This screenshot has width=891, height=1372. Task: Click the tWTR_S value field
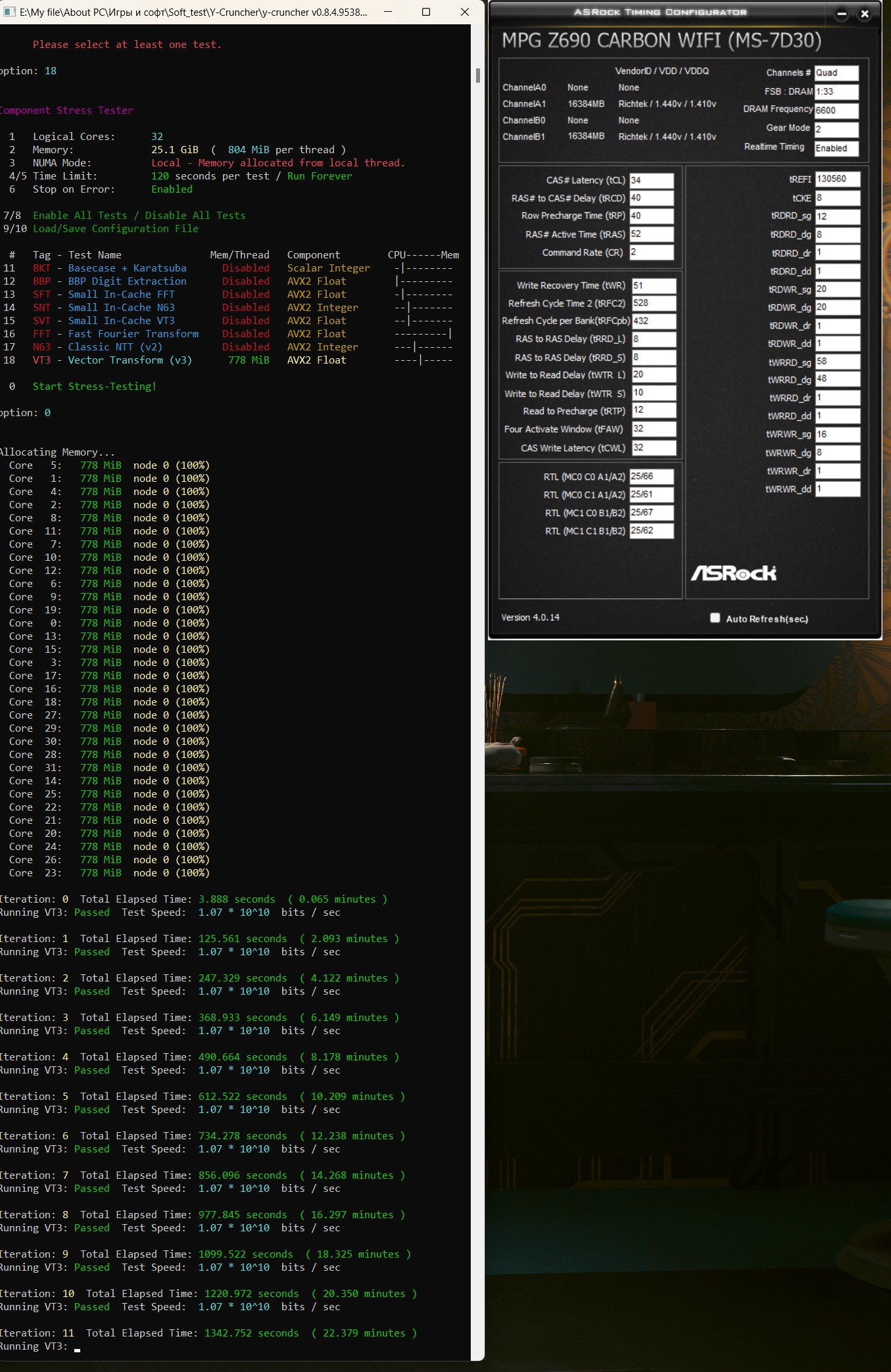point(654,393)
